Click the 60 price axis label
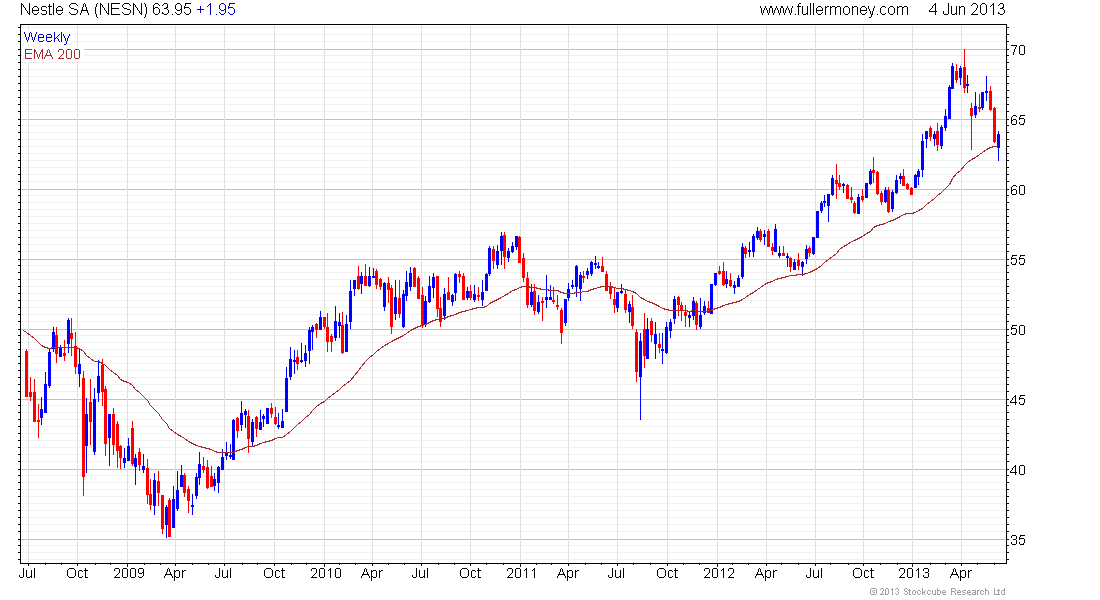 1017,190
